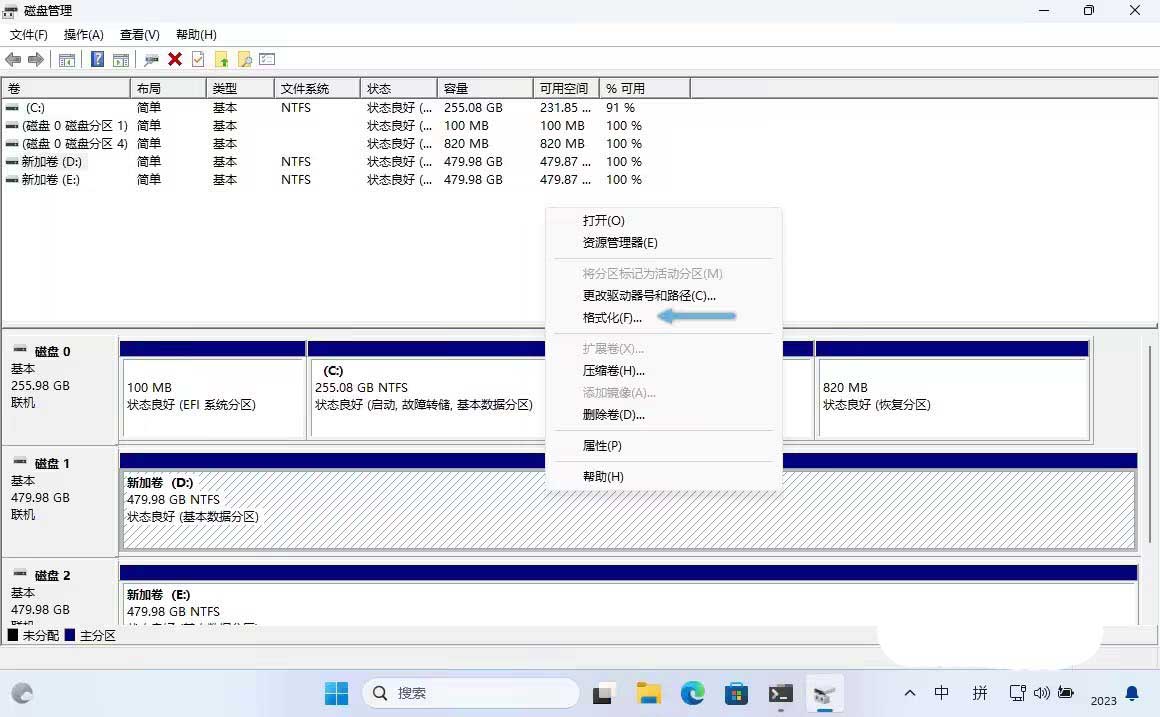The width and height of the screenshot is (1160, 717).
Task: Toggle the show/hide console tree icon
Action: tap(67, 60)
